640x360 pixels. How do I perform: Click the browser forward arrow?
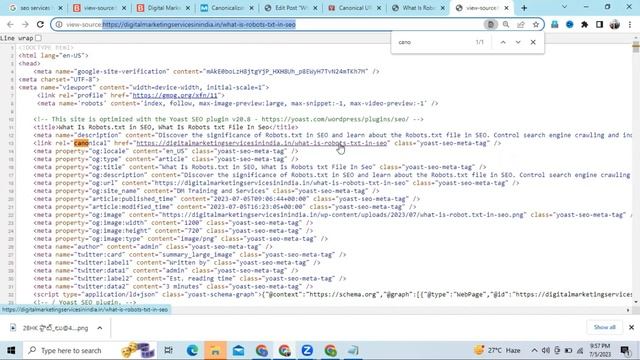pos(25,24)
